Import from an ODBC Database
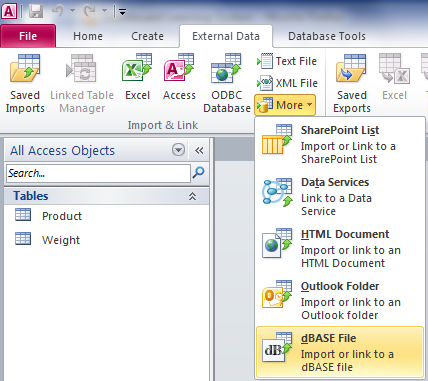The image size is (428, 381). tap(227, 83)
